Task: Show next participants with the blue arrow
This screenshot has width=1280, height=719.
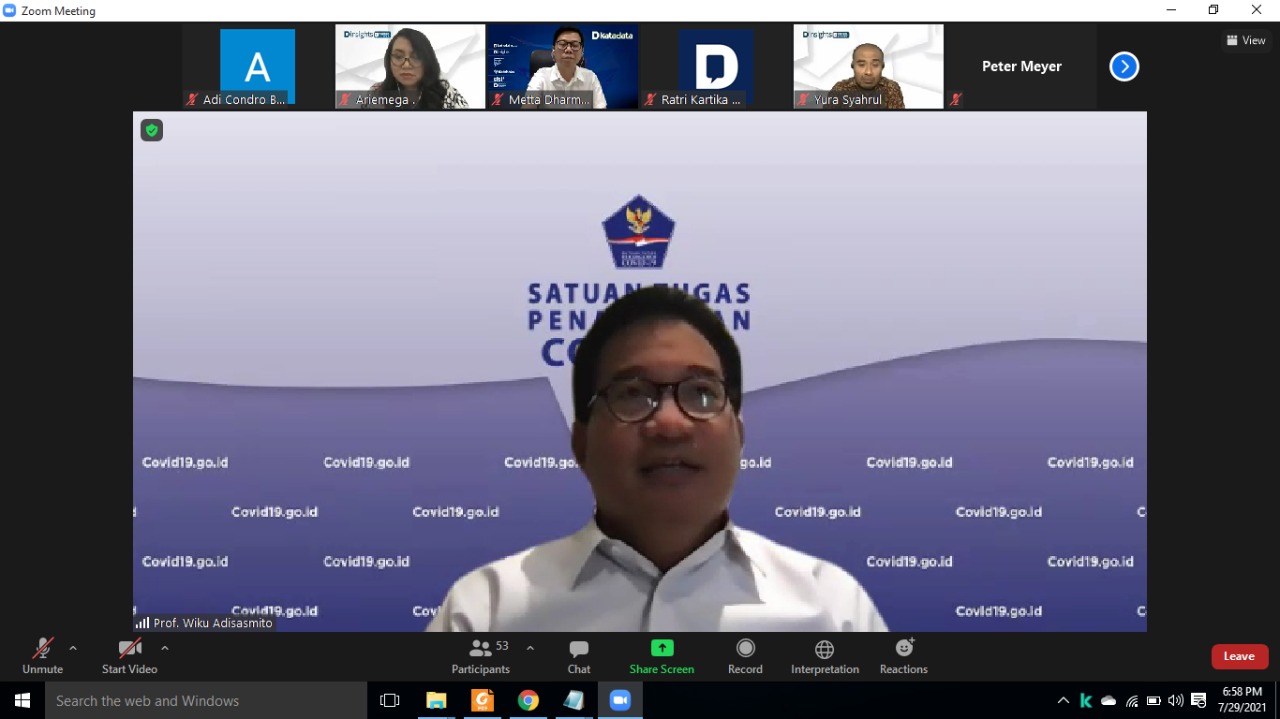Action: click(x=1124, y=66)
